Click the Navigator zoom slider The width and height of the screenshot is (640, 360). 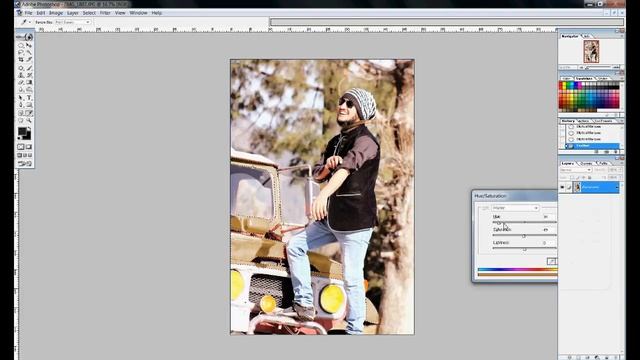tap(598, 67)
